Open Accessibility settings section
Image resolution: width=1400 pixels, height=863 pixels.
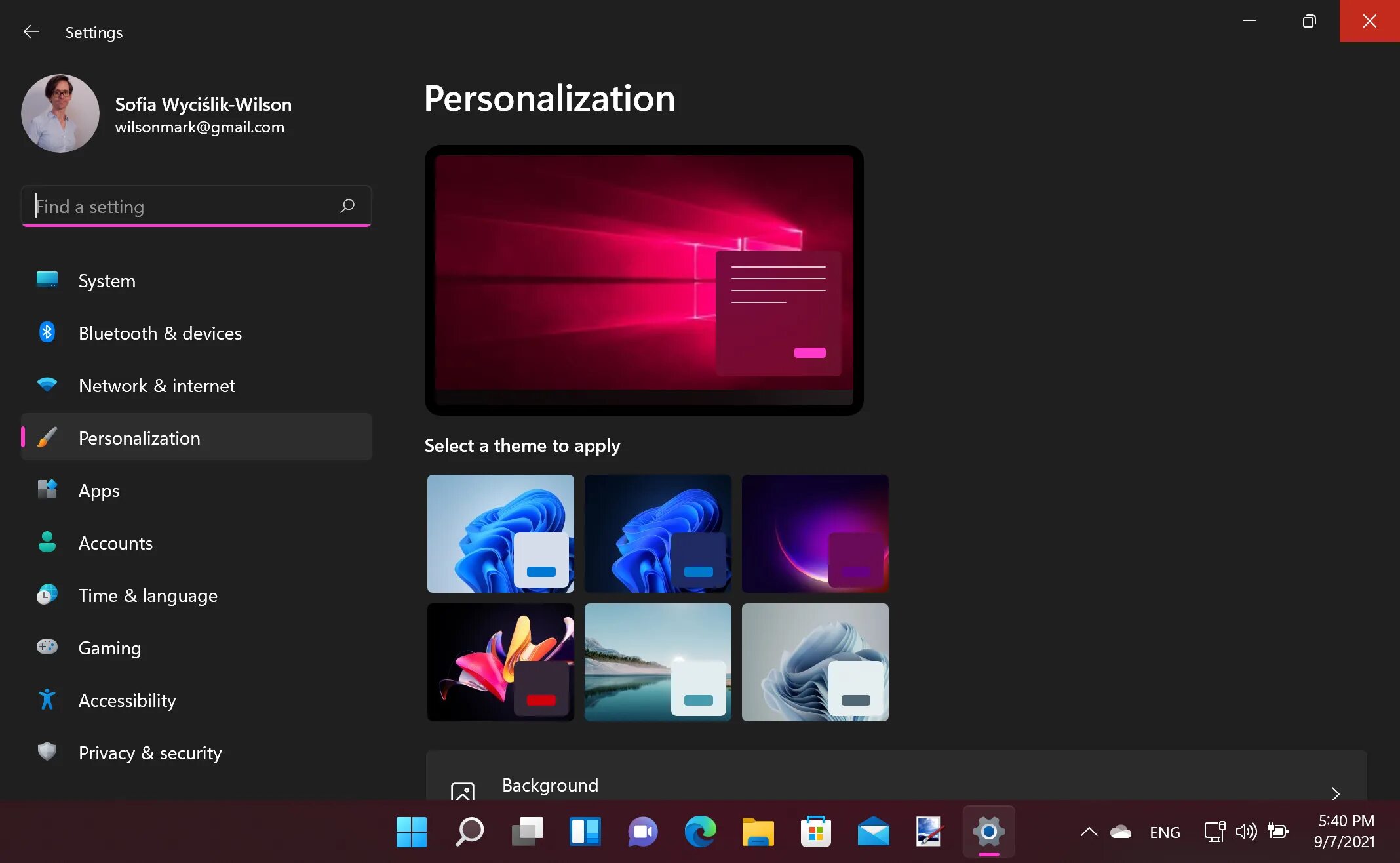tap(127, 700)
